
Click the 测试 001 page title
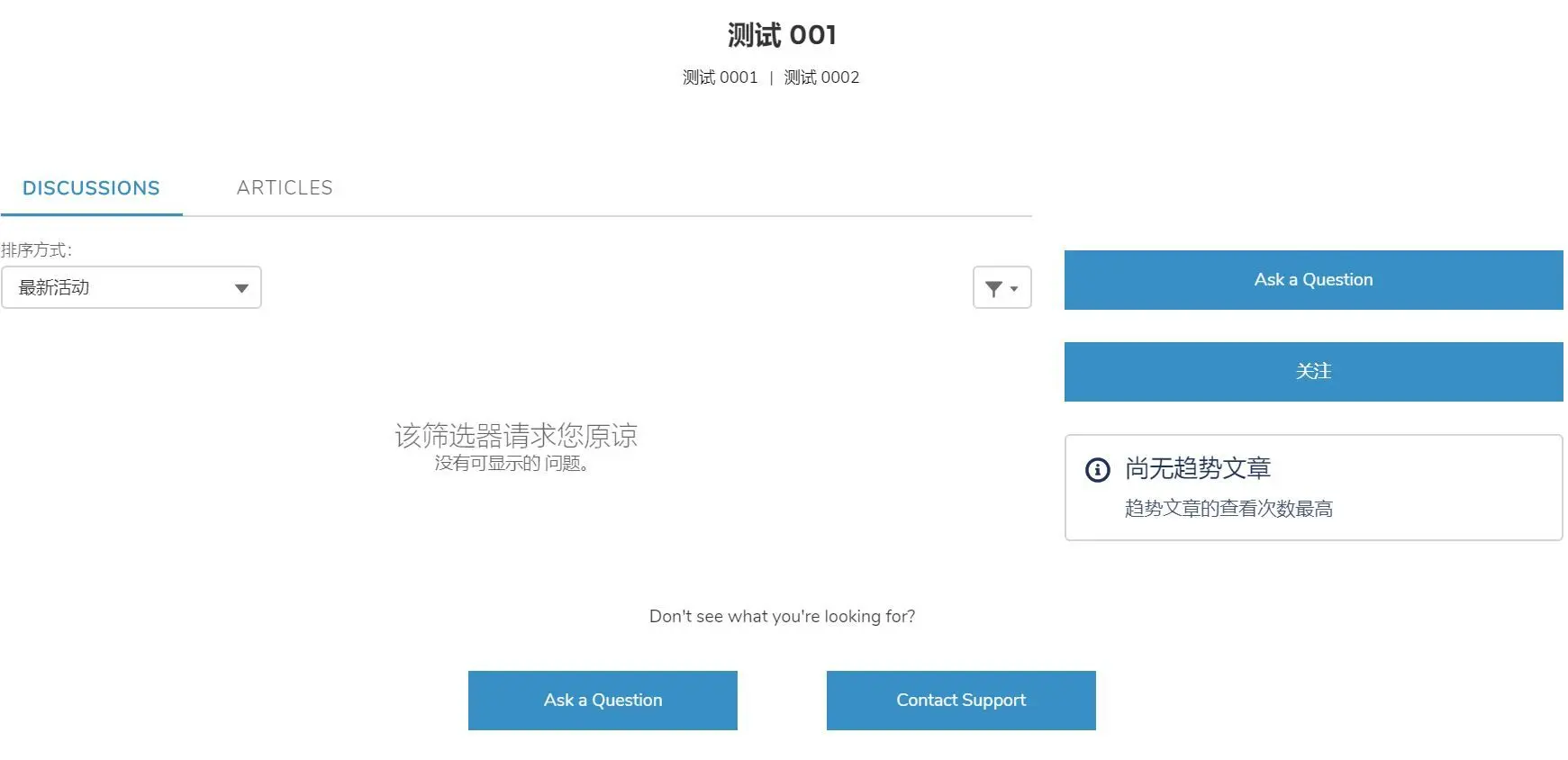pyautogui.click(x=782, y=35)
